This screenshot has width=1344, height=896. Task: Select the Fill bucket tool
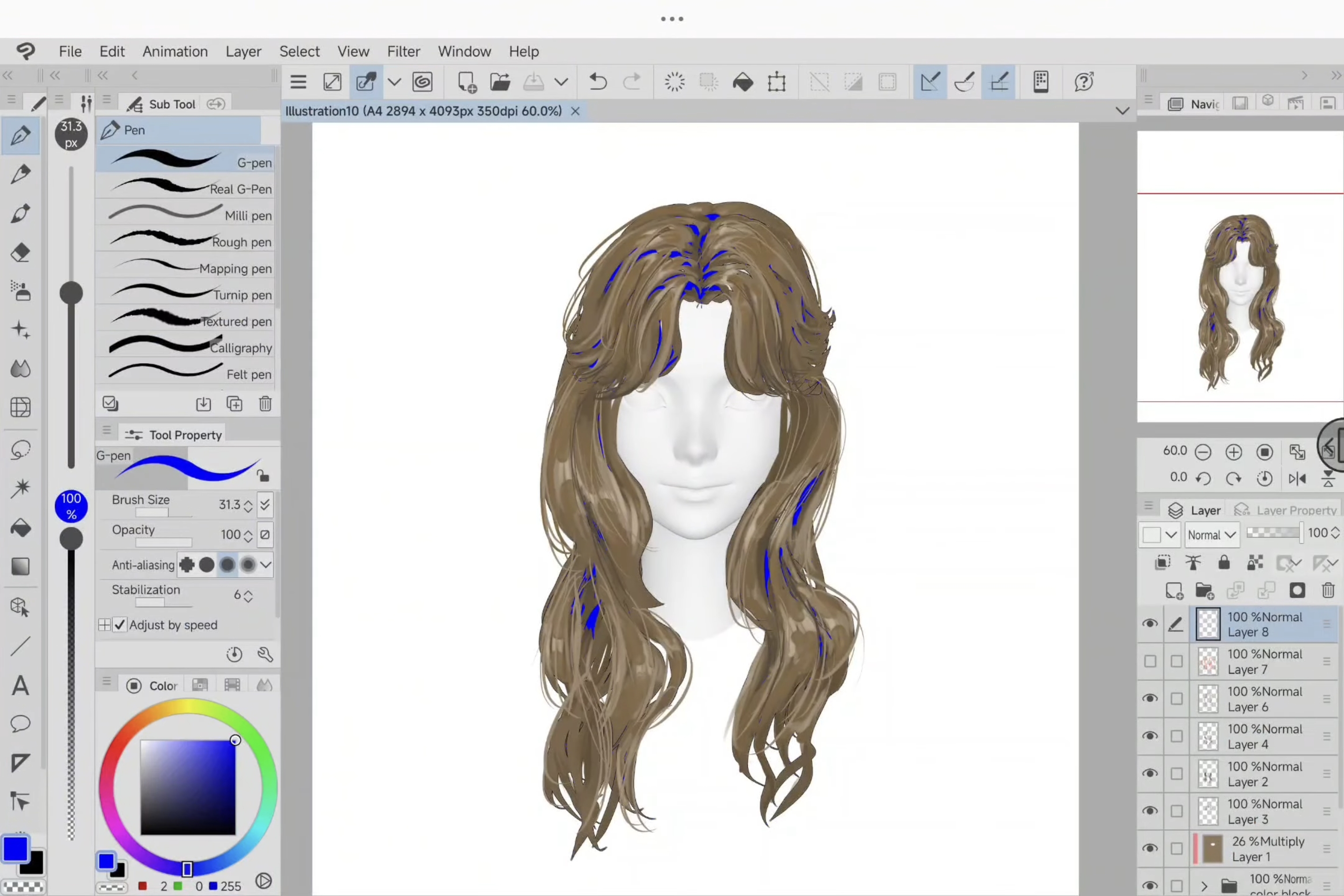(x=21, y=528)
